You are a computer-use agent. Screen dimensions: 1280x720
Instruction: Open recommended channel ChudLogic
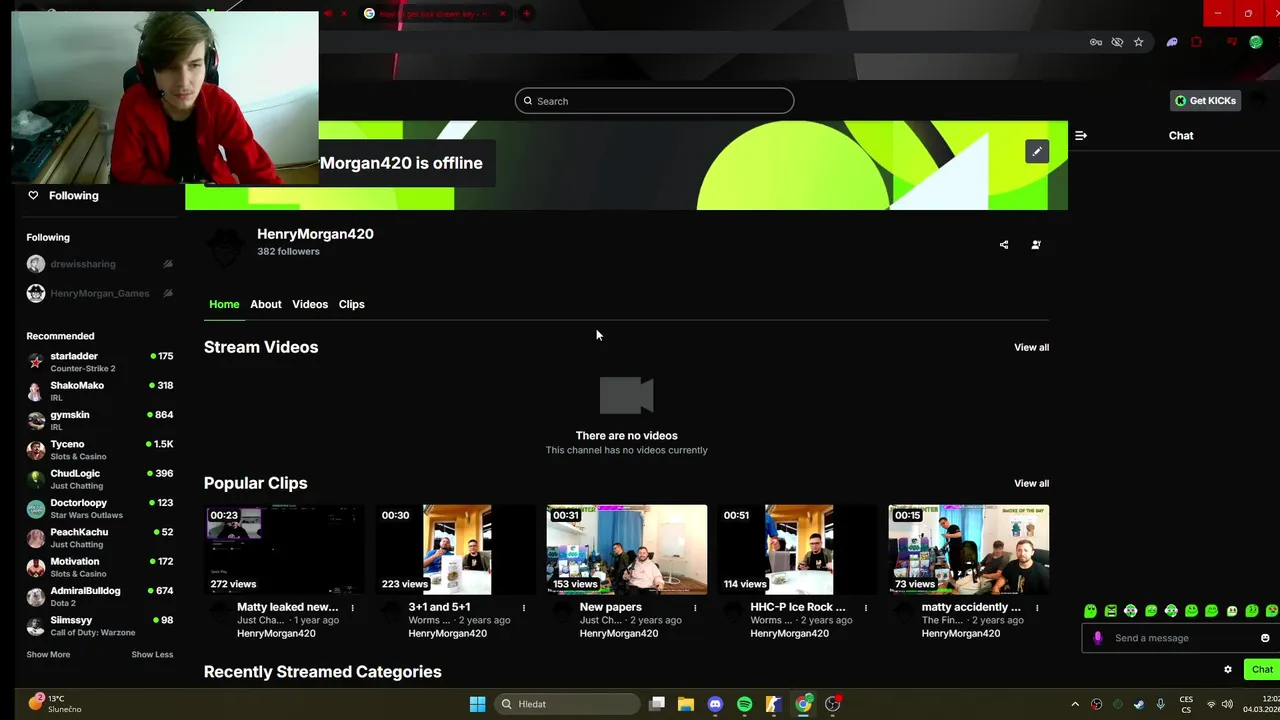(99, 479)
